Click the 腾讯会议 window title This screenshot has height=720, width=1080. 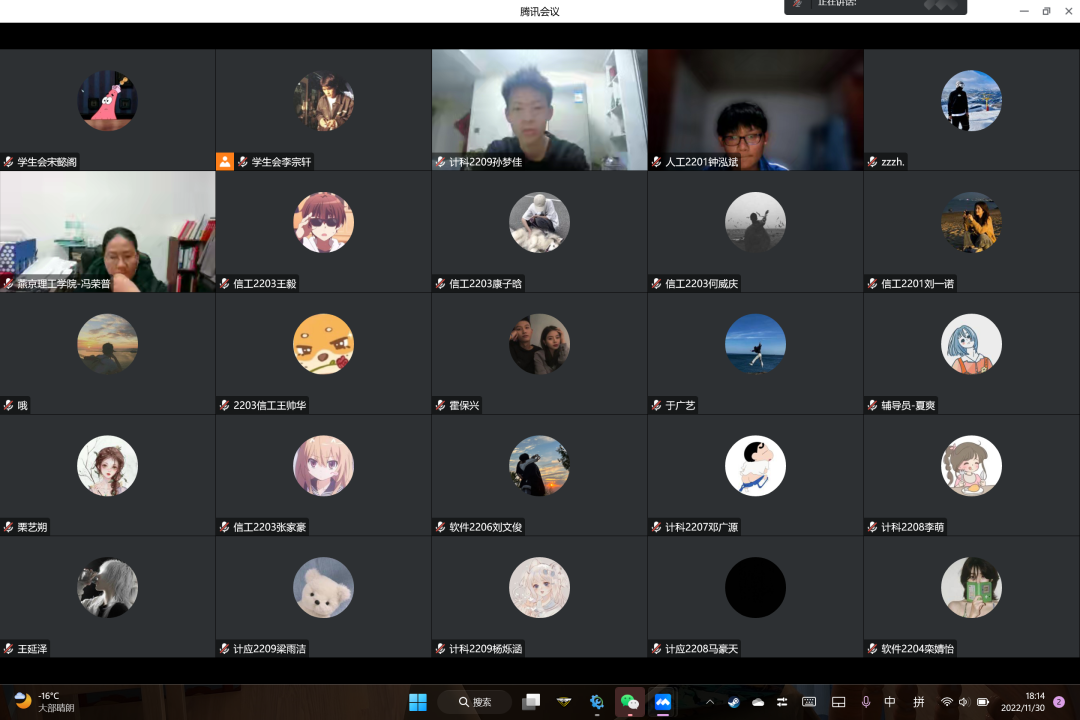[x=540, y=11]
